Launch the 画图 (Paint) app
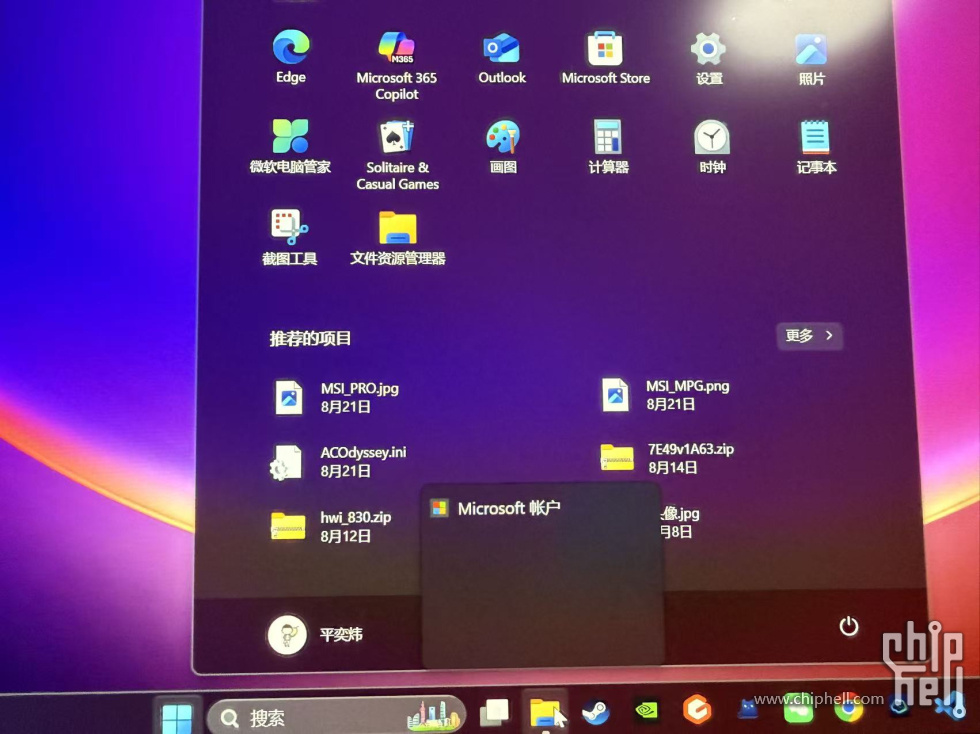This screenshot has width=980, height=734. pos(502,147)
